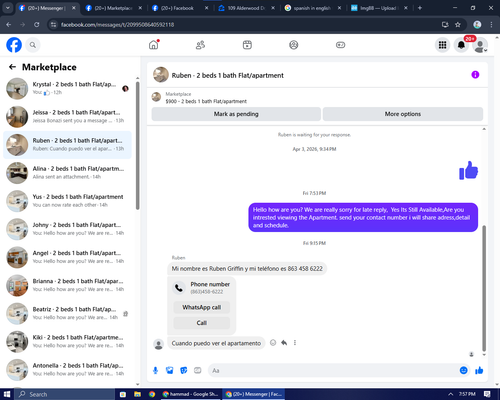Viewport: 500px width, 400px height.
Task: Open the Facebook logo home link
Action: coord(14,45)
